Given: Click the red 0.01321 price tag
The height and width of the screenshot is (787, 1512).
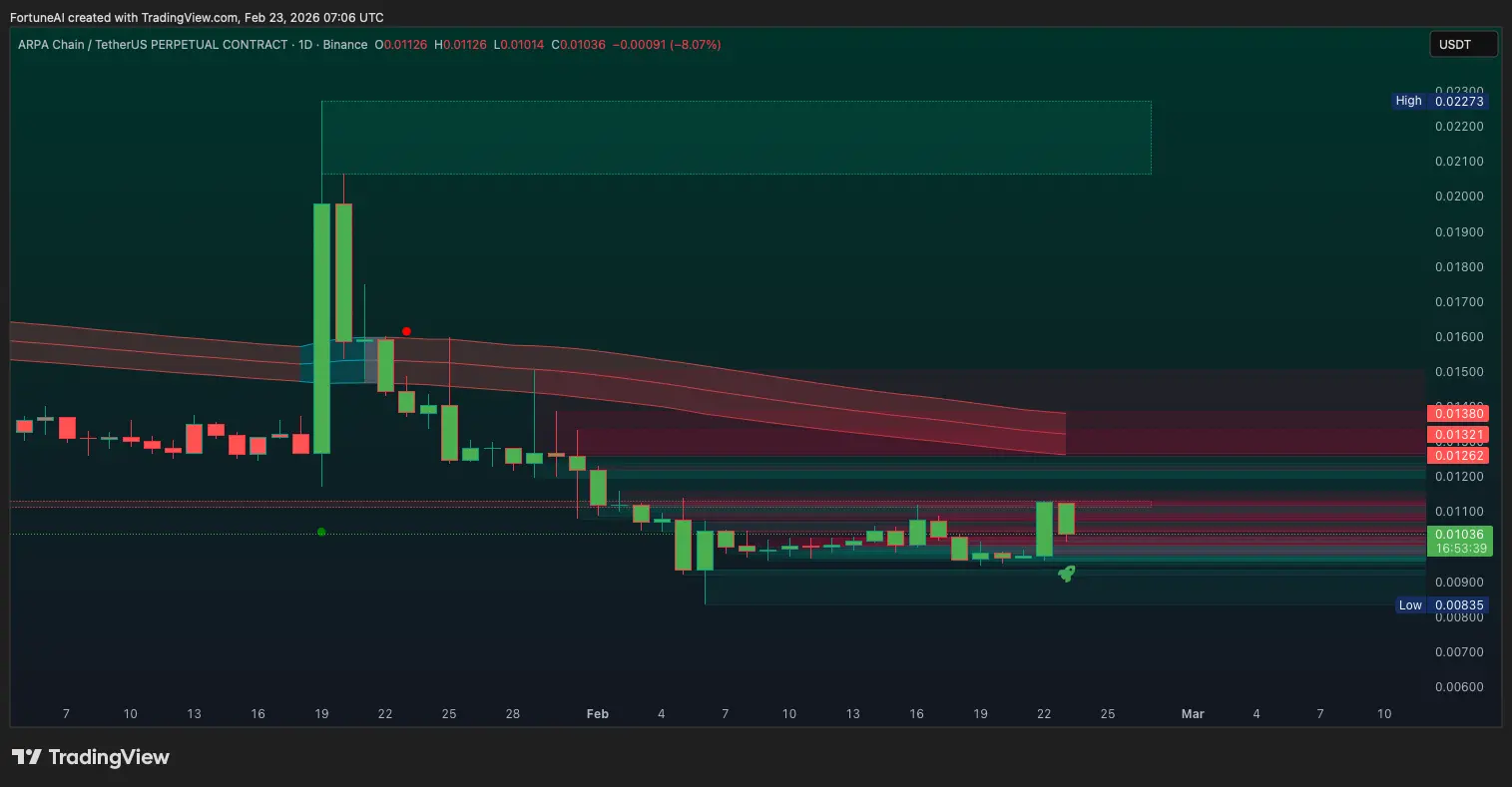Looking at the screenshot, I should (1460, 435).
